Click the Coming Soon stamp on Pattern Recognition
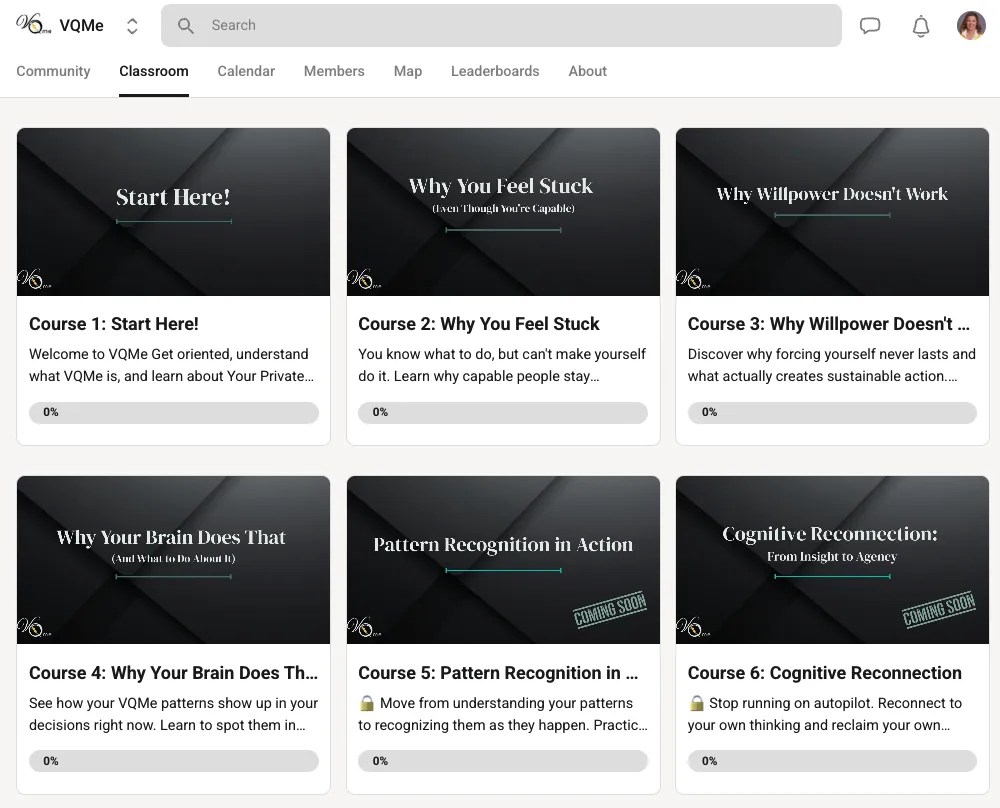This screenshot has height=808, width=1000. (610, 609)
